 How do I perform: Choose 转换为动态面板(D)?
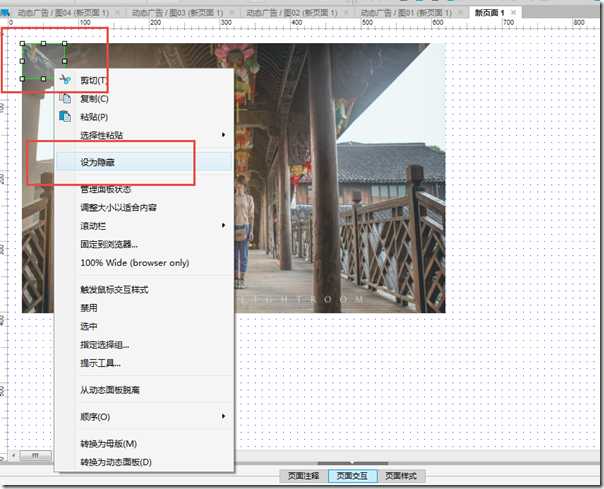[144, 462]
